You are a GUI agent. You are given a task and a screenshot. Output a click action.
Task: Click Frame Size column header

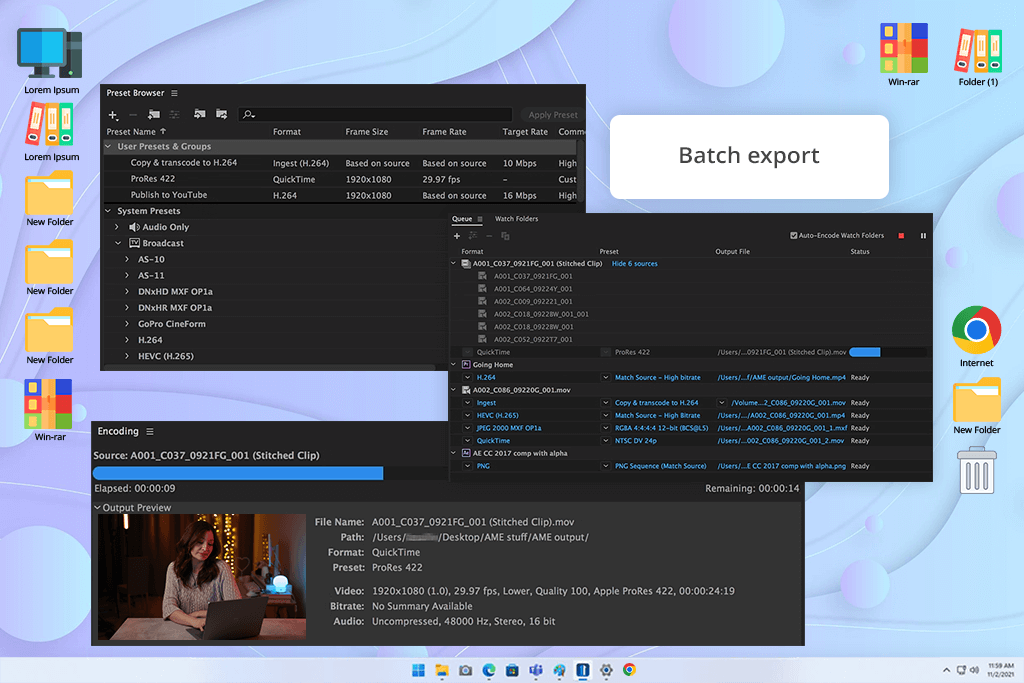point(367,132)
